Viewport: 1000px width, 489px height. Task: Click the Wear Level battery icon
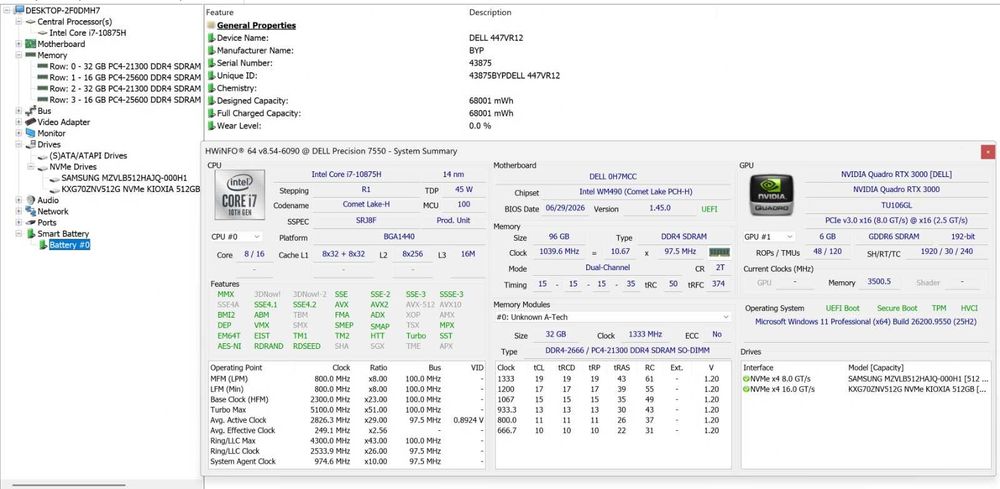(211, 126)
